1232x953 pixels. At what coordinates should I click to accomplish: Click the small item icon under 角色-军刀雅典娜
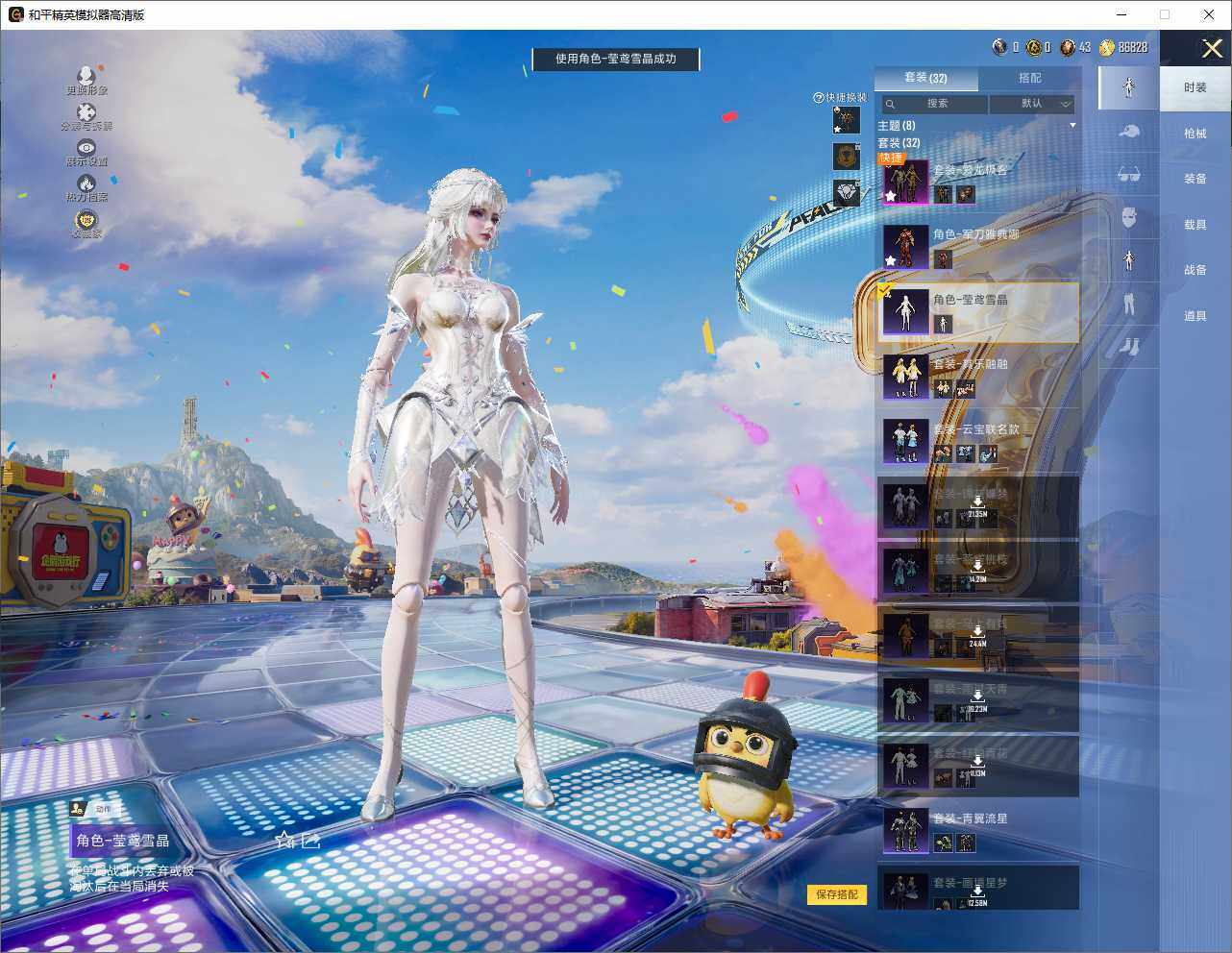(x=943, y=259)
